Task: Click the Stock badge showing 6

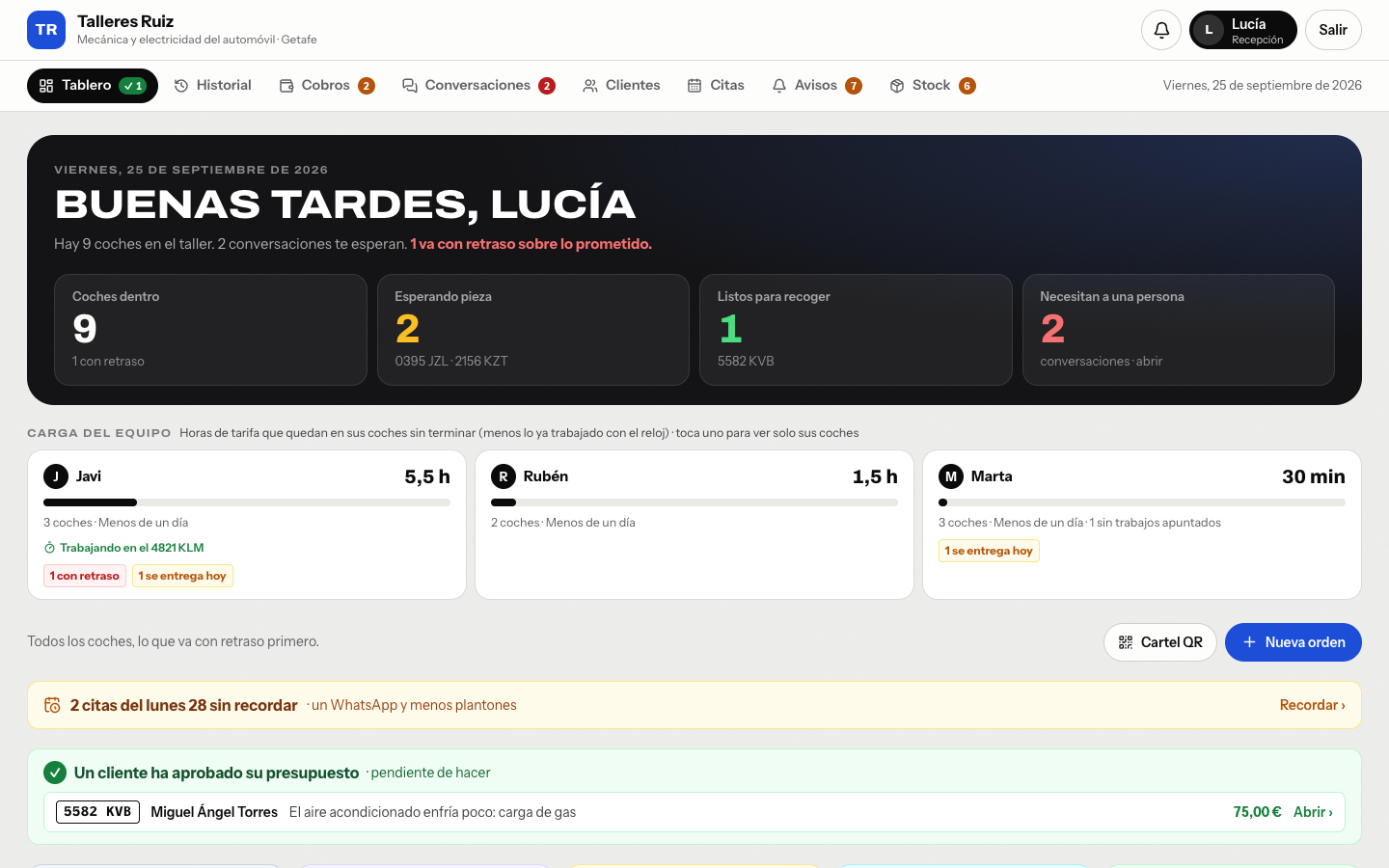Action: 967,86
